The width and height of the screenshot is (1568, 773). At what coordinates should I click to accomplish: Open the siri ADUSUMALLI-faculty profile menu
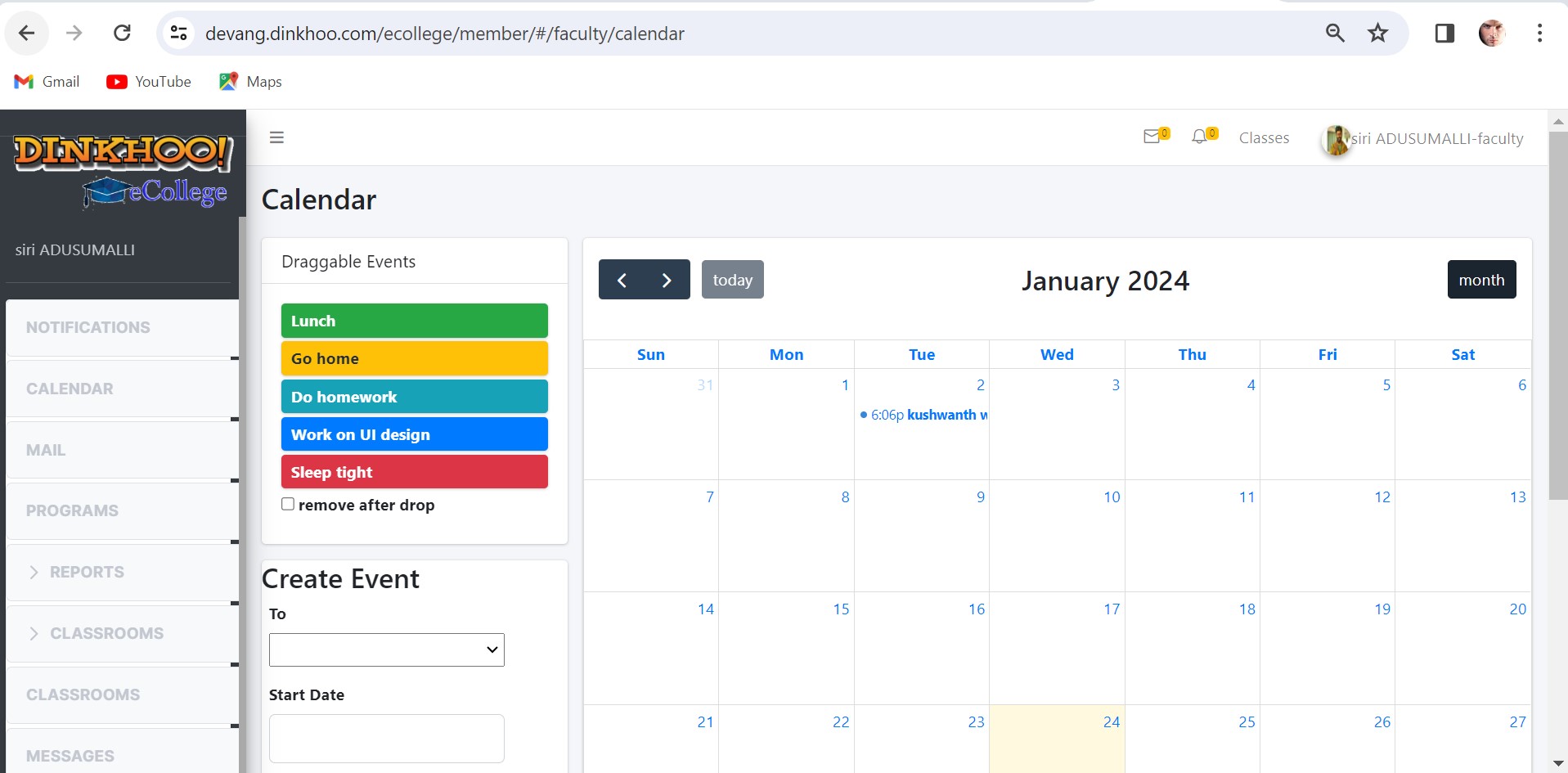1423,139
